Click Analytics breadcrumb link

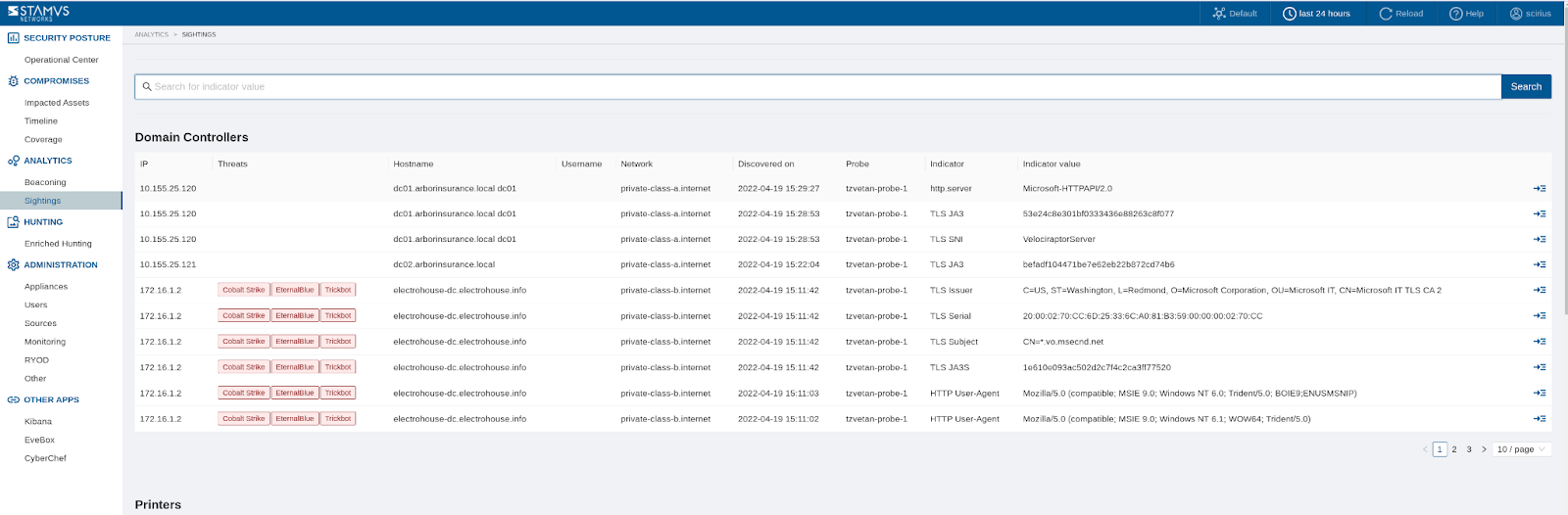point(152,34)
